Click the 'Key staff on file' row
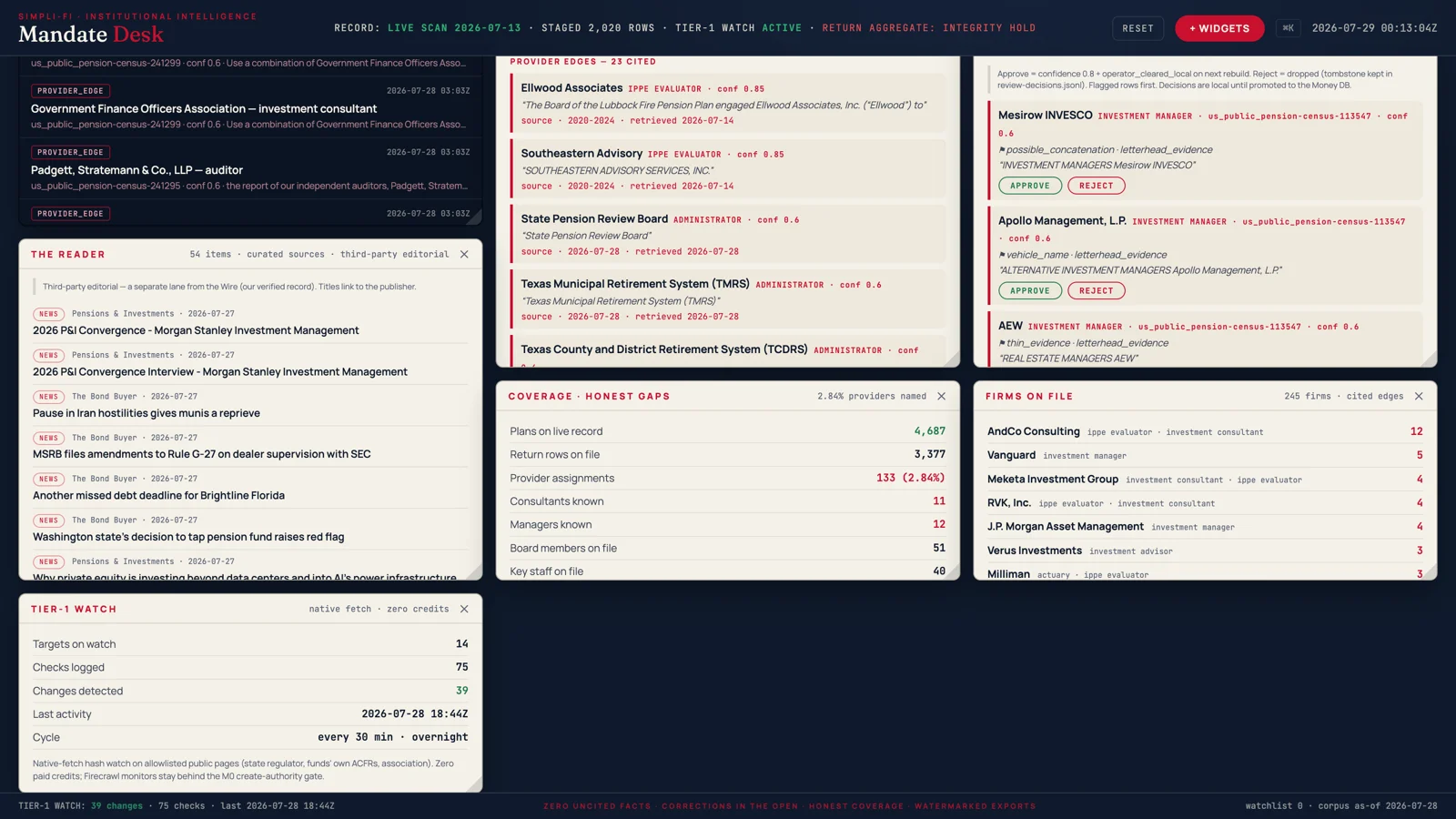Viewport: 1456px width, 819px height. click(728, 571)
